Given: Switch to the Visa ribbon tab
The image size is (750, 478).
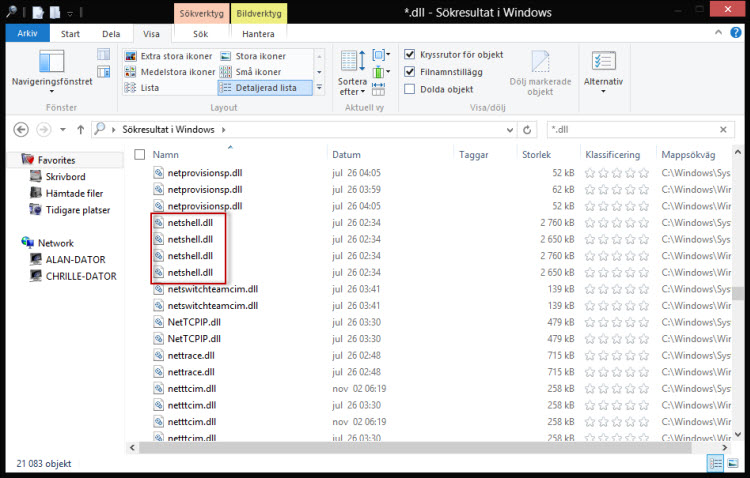Looking at the screenshot, I should (x=151, y=34).
